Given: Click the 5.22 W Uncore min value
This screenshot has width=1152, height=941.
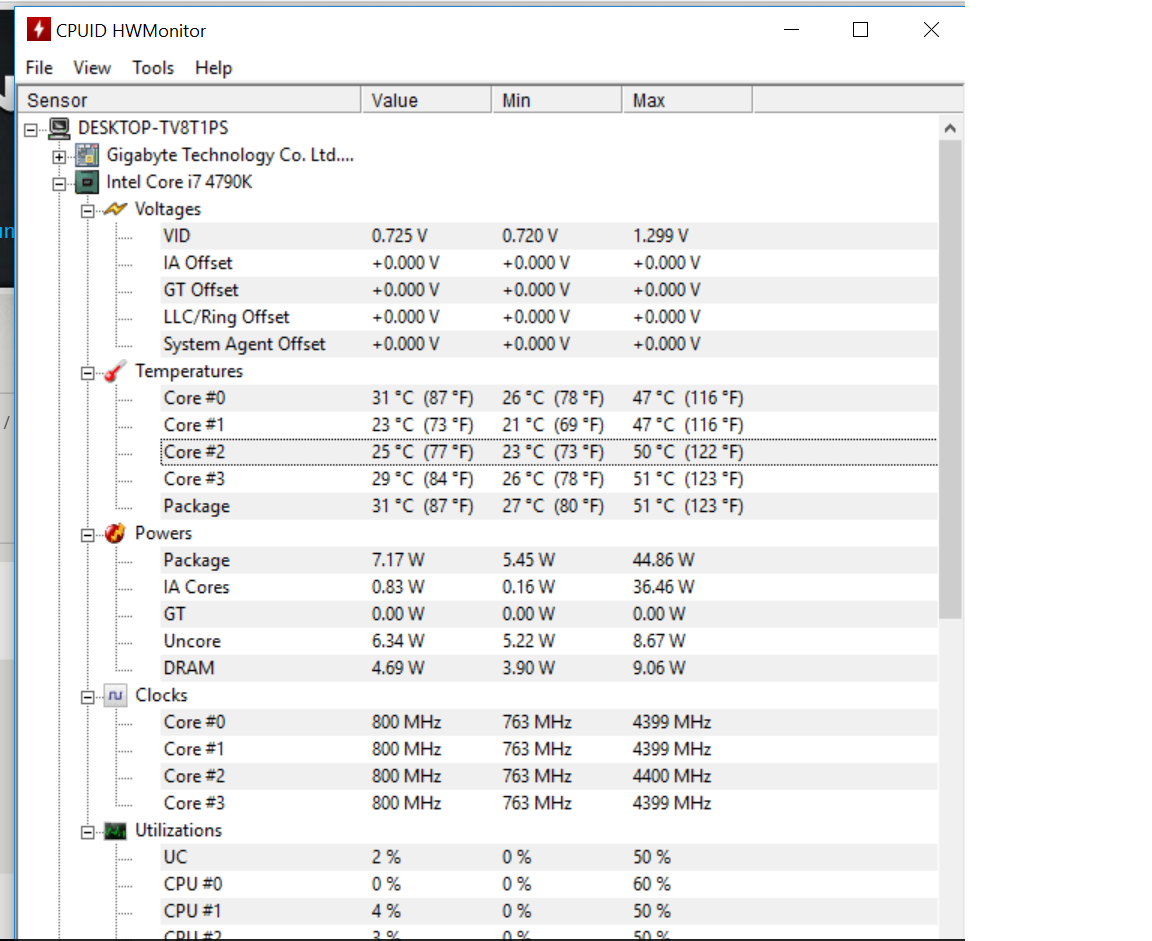Looking at the screenshot, I should tap(528, 641).
